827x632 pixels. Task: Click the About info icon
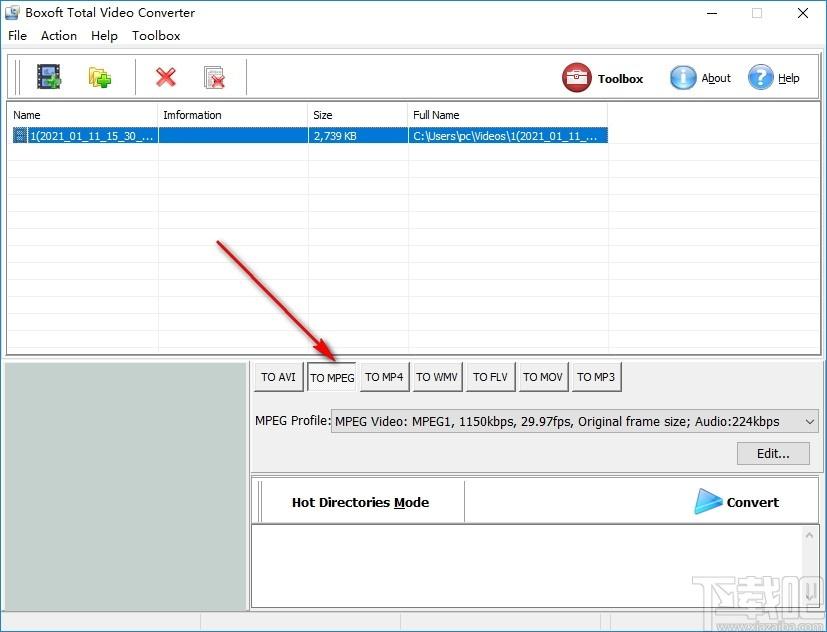pyautogui.click(x=700, y=78)
